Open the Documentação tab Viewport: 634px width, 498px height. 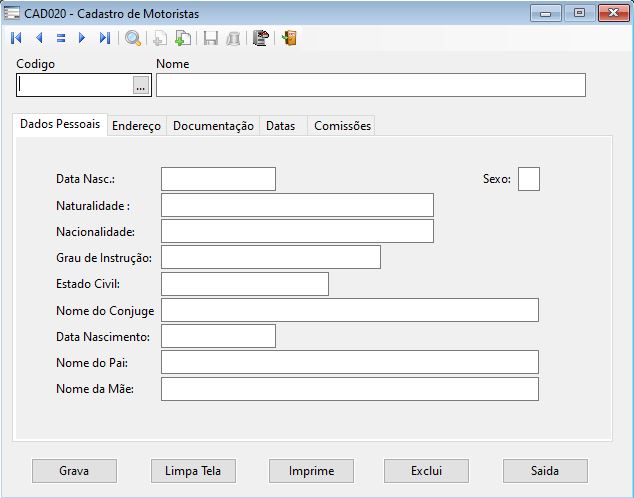point(213,126)
